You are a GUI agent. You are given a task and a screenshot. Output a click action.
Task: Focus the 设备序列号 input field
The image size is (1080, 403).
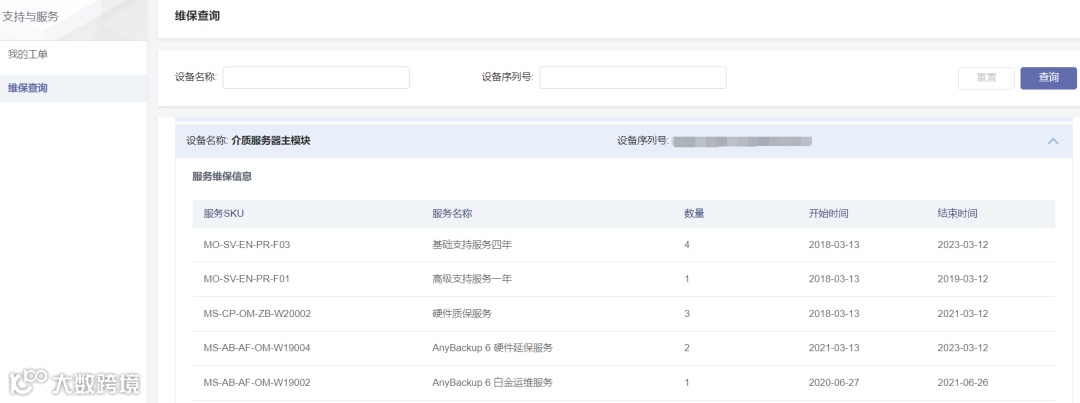(633, 78)
